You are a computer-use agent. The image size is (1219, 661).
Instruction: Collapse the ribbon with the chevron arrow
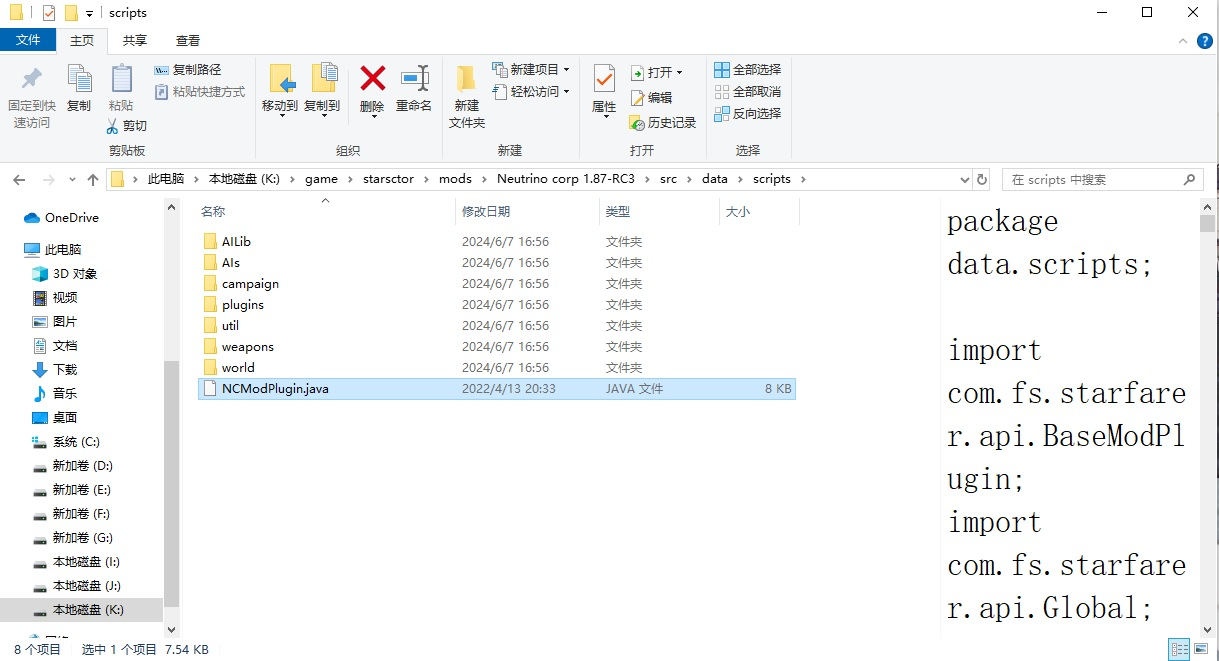pos(1182,42)
